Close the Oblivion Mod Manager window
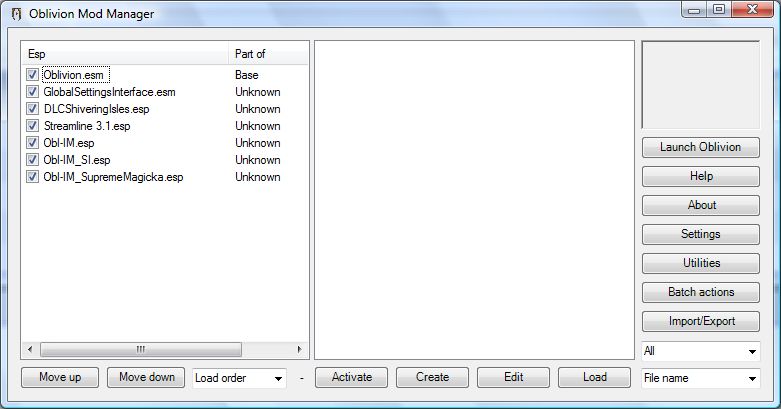This screenshot has width=781, height=409. (753, 9)
